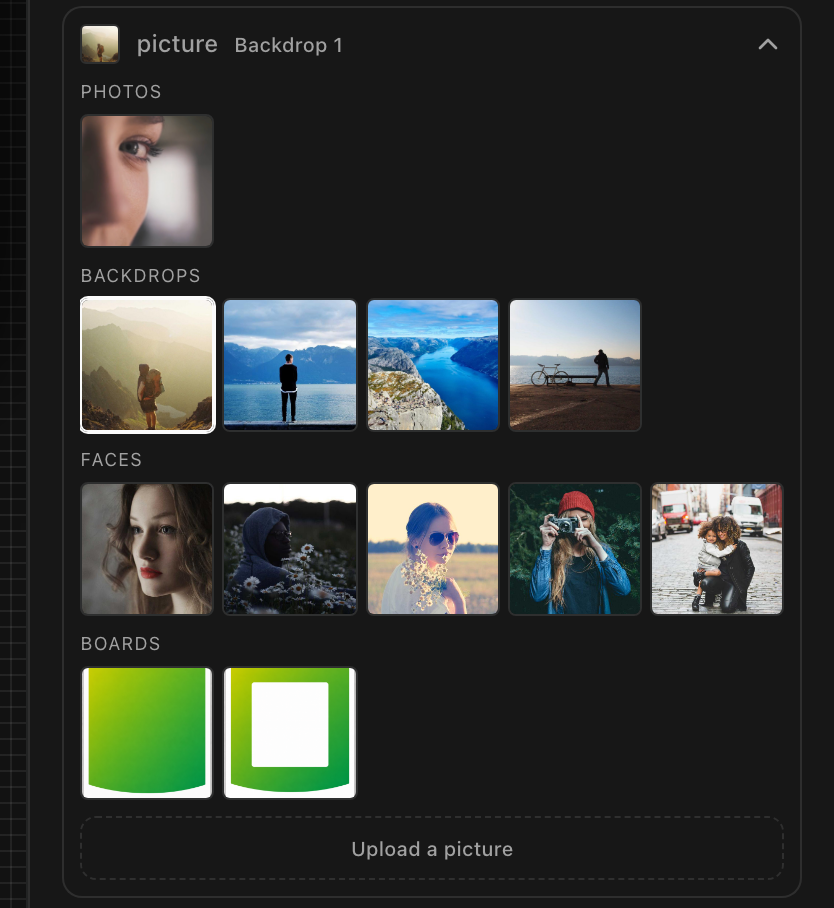The width and height of the screenshot is (834, 908).
Task: Click the PHOTOS section heading
Action: point(121,91)
